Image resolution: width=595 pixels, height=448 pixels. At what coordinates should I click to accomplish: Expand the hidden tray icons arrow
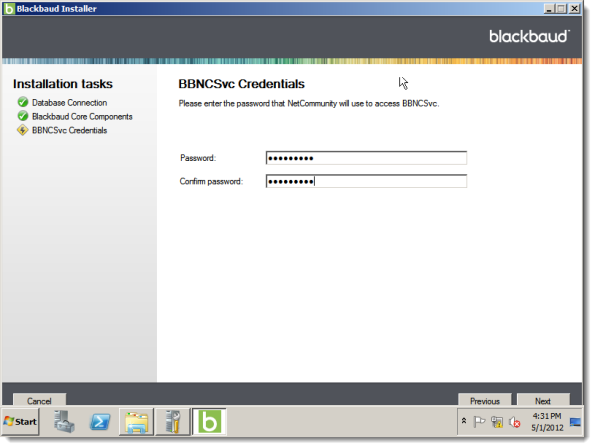pos(464,421)
